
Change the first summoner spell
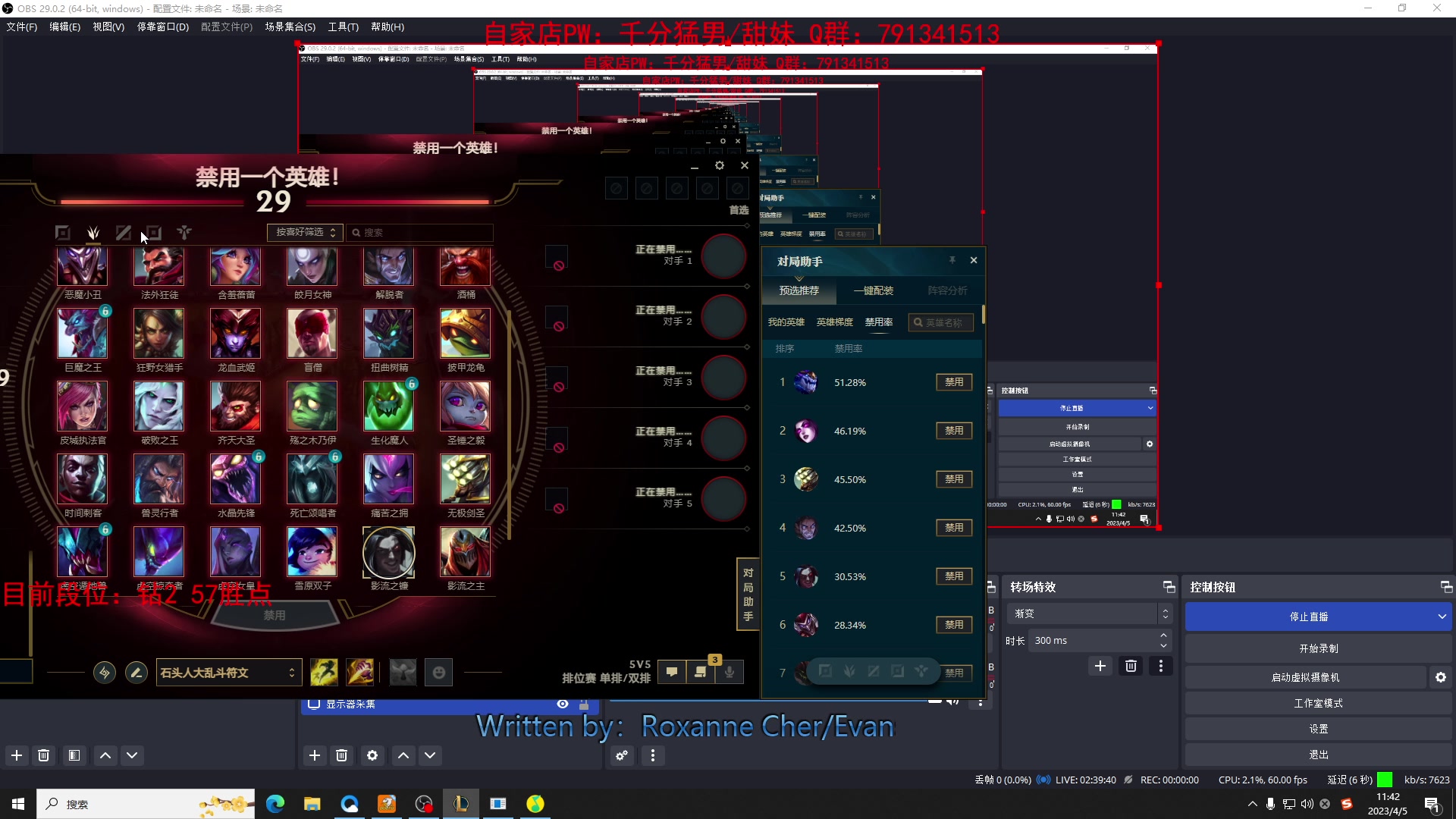[x=324, y=672]
